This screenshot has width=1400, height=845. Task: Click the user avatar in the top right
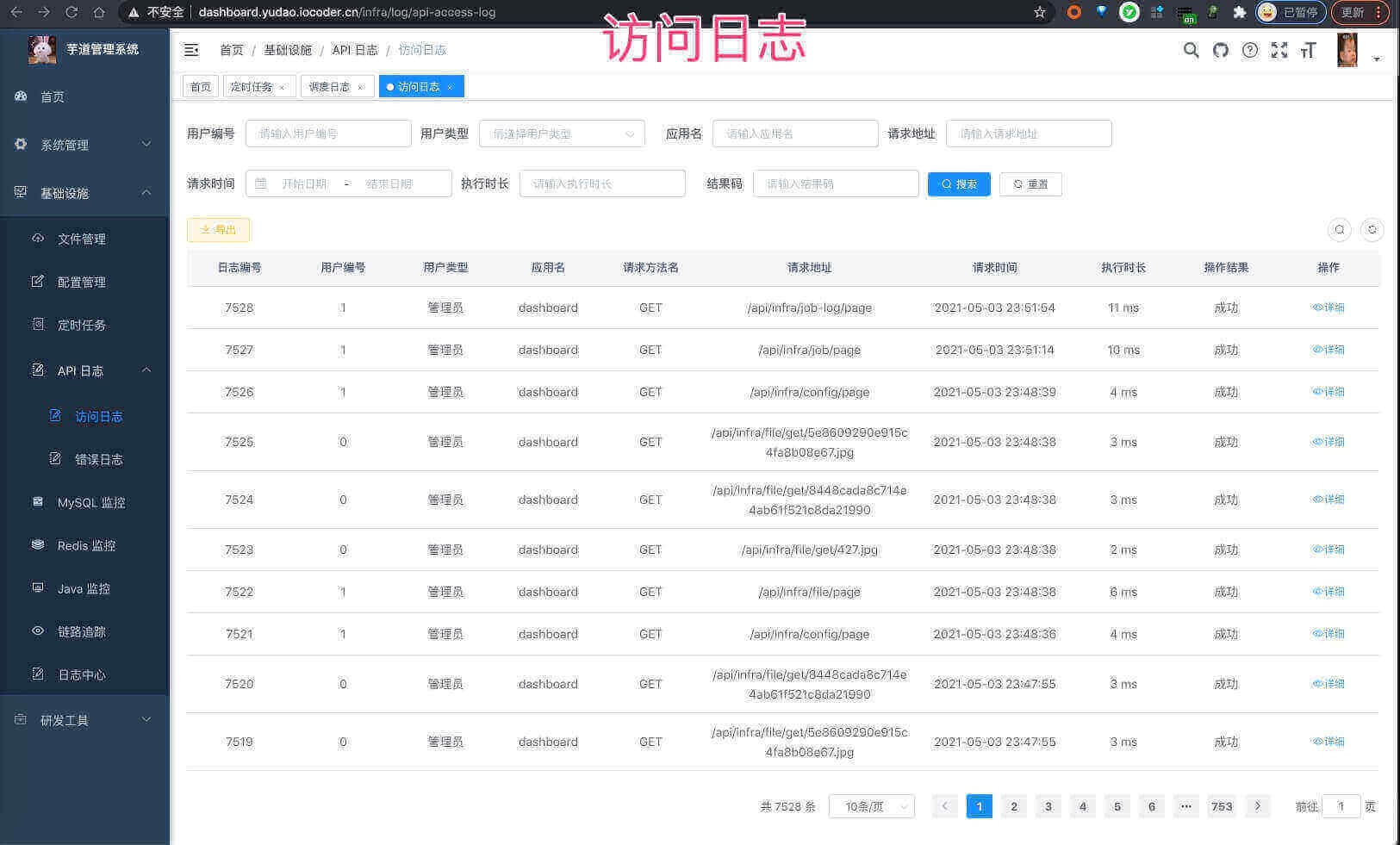pos(1347,50)
